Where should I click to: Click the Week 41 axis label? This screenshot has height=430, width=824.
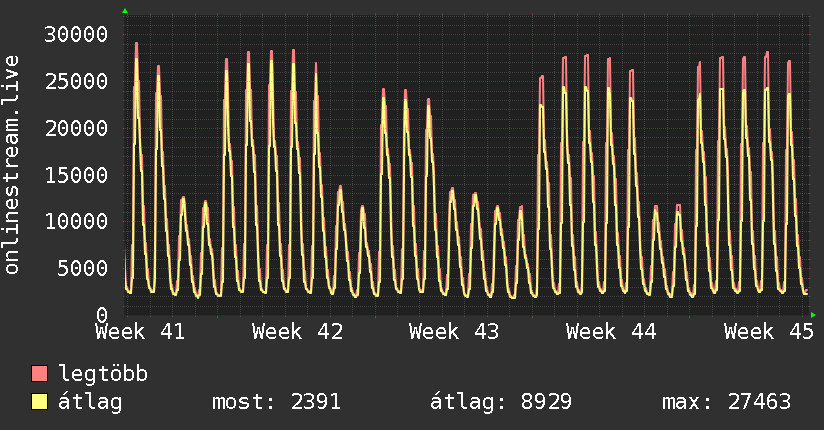click(x=140, y=332)
